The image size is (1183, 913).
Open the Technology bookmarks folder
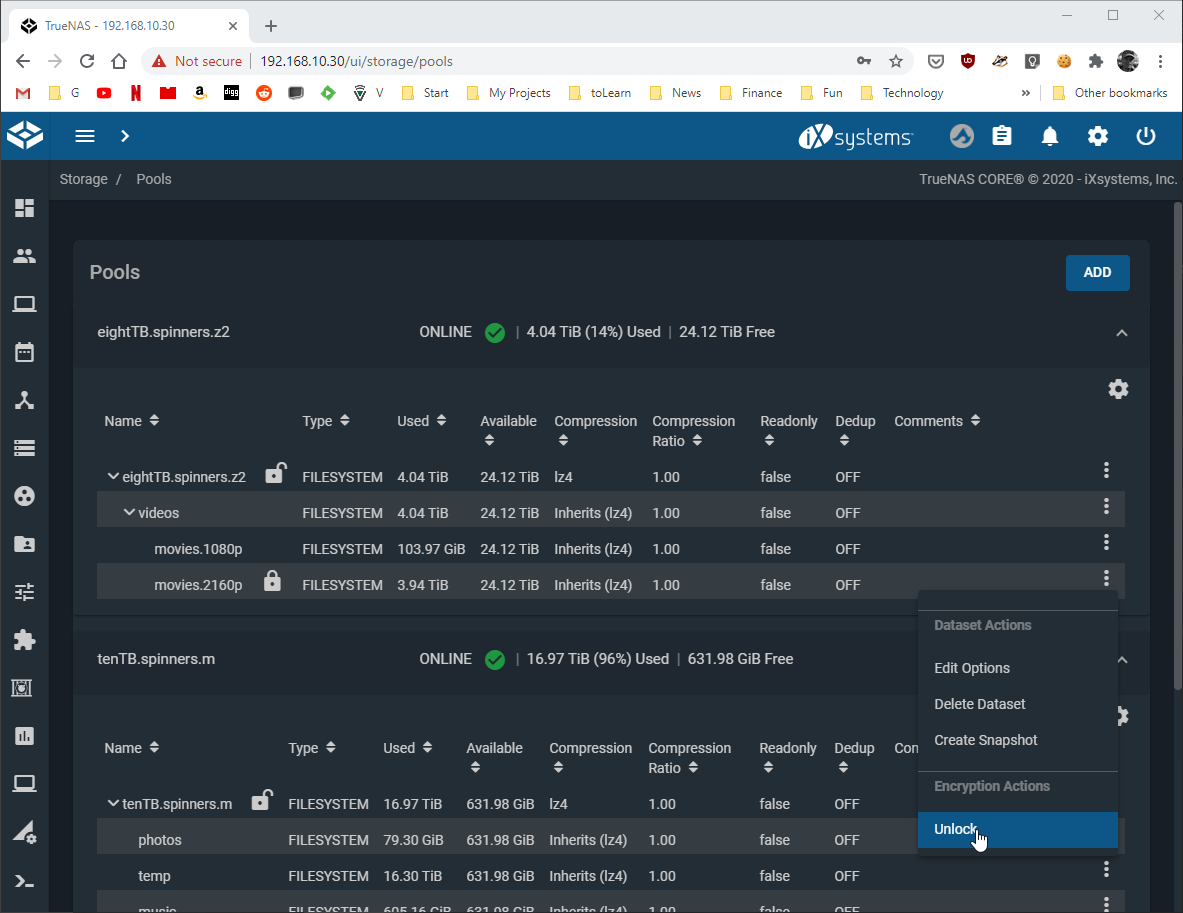pos(902,93)
